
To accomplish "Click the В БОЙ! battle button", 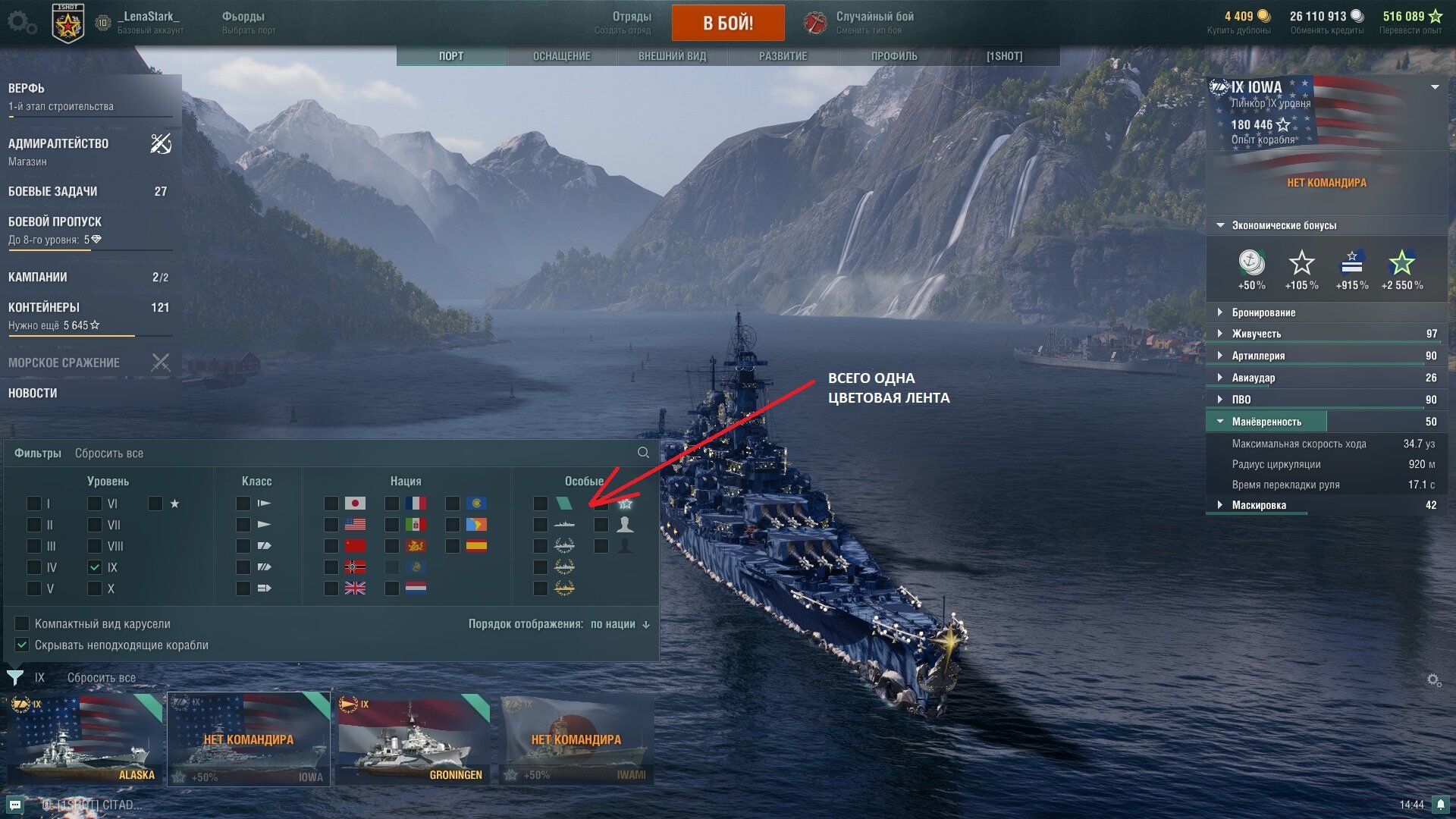I will coord(728,23).
